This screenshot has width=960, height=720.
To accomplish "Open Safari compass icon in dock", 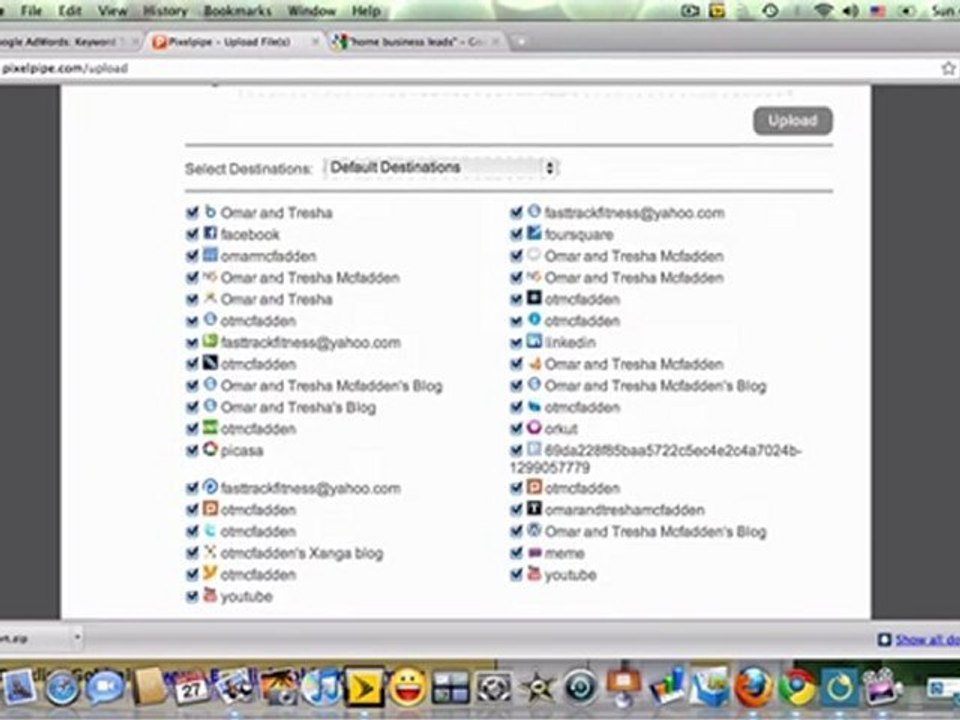I will click(61, 688).
